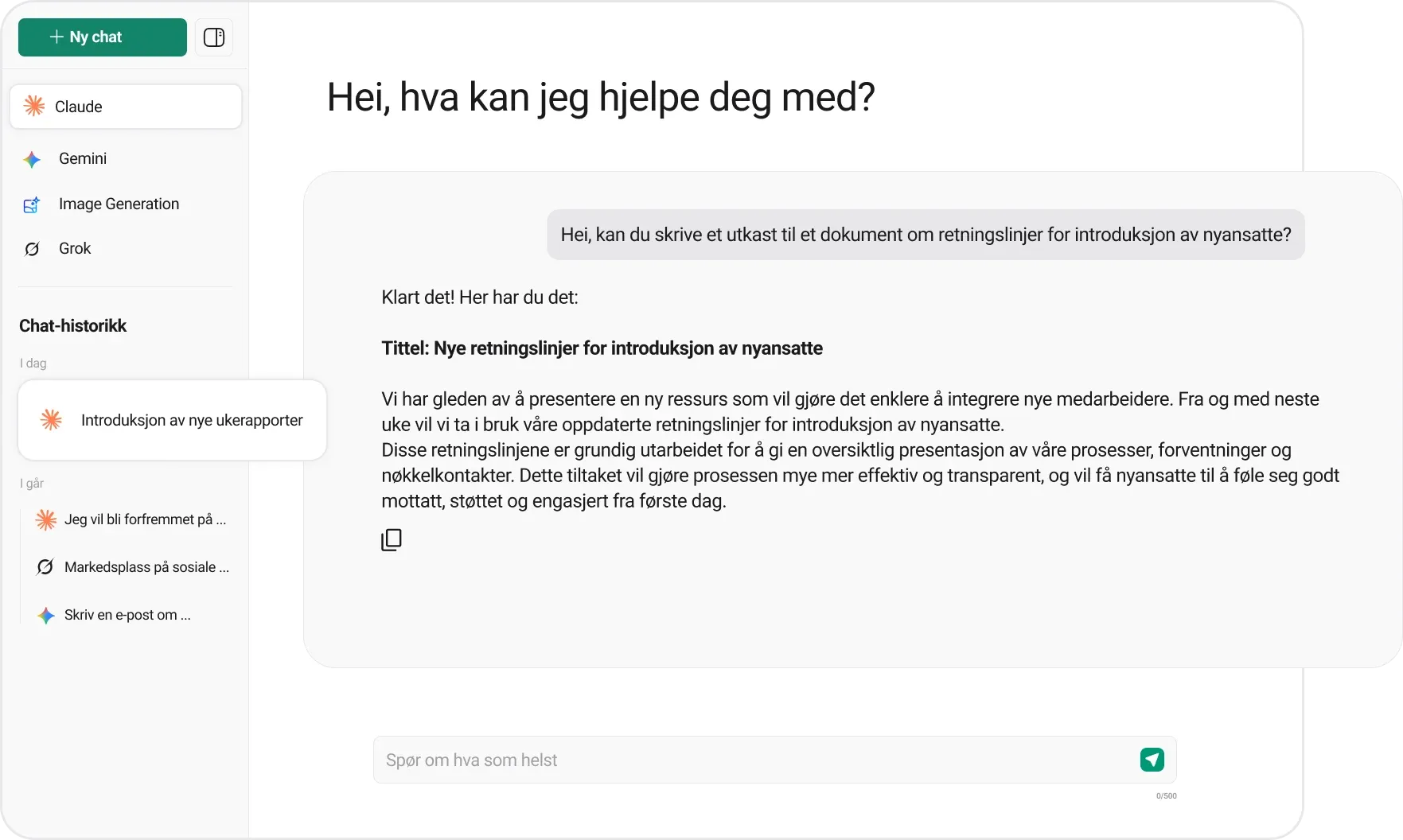Select the Claude model in sidebar
The image size is (1403, 840).
pos(126,107)
